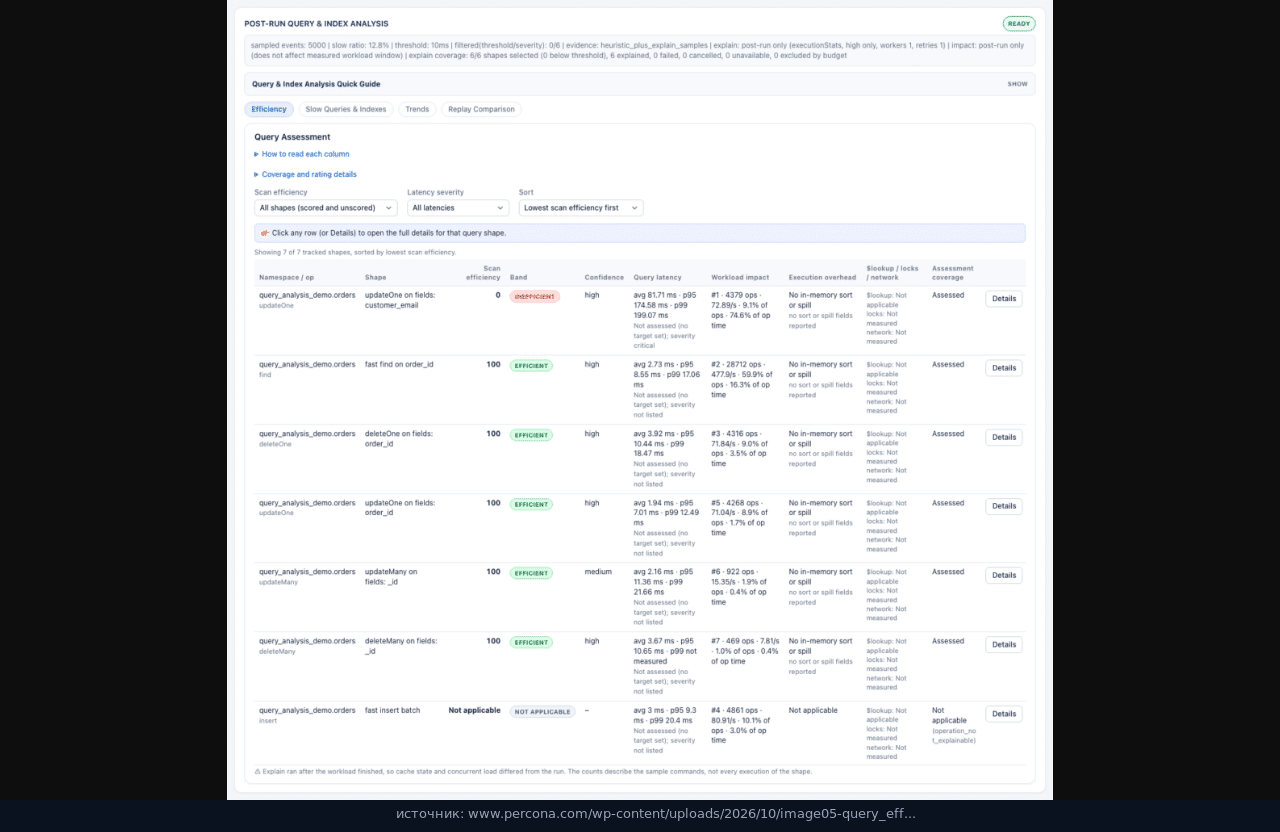Viewport: 1280px width, 832px height.
Task: Click the READY status badge
Action: point(1019,23)
